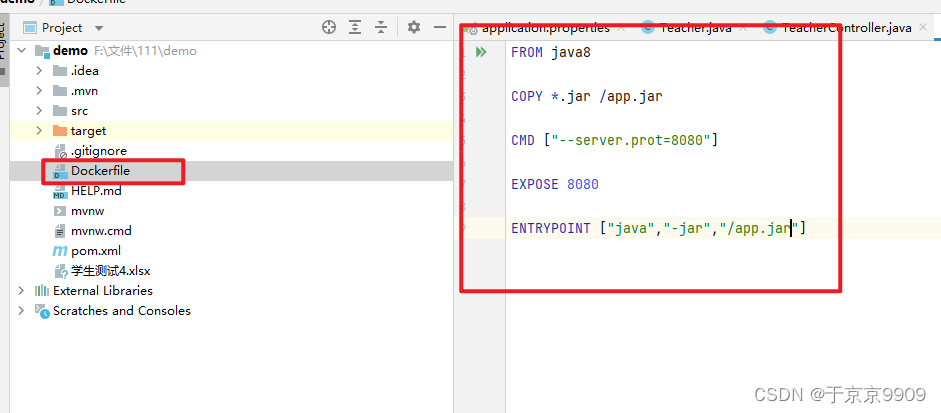This screenshot has height=413, width=941.
Task: Click Collapse All icon in Project toolbar
Action: click(382, 28)
